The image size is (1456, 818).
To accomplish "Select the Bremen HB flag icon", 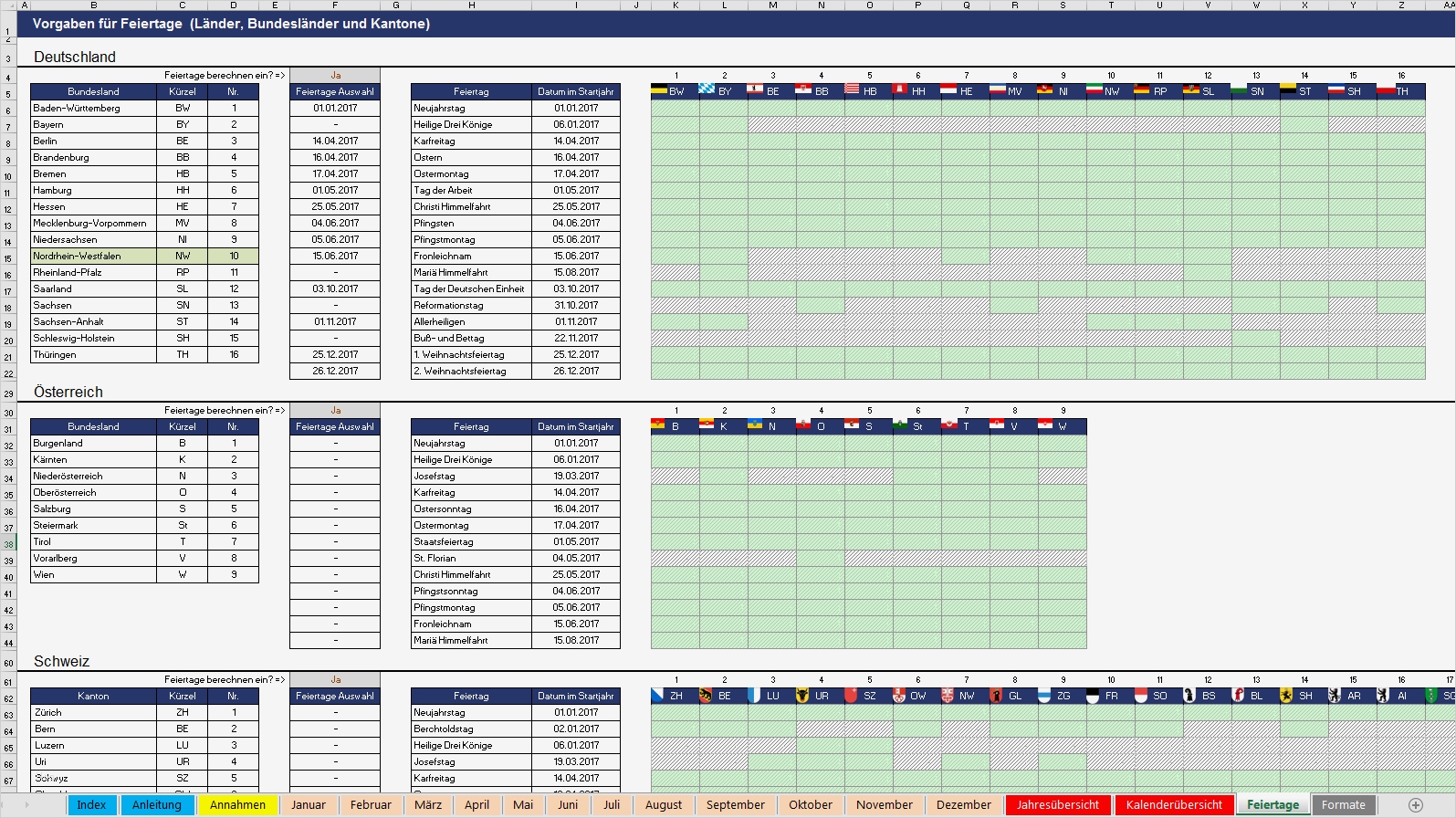I will point(852,89).
